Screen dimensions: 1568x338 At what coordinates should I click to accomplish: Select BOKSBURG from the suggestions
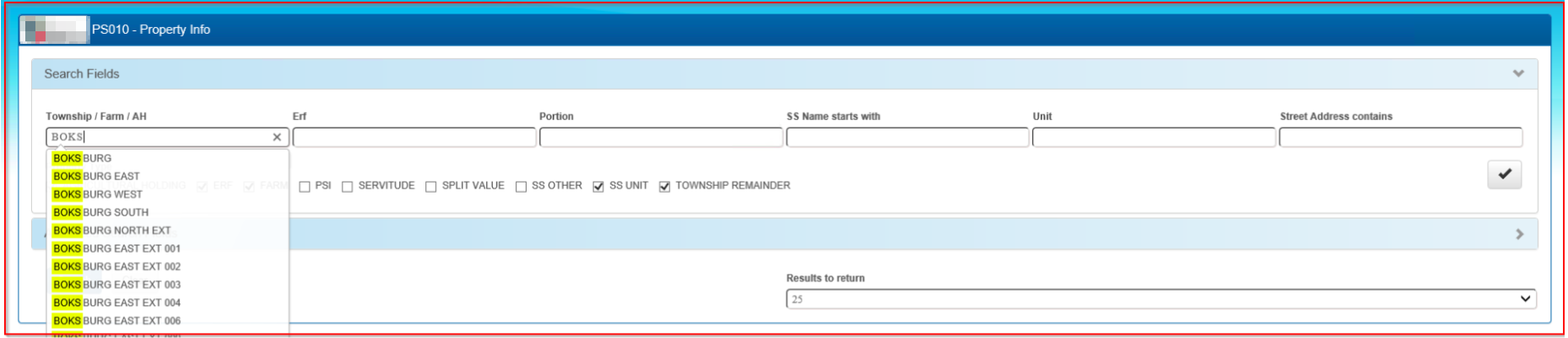83,158
